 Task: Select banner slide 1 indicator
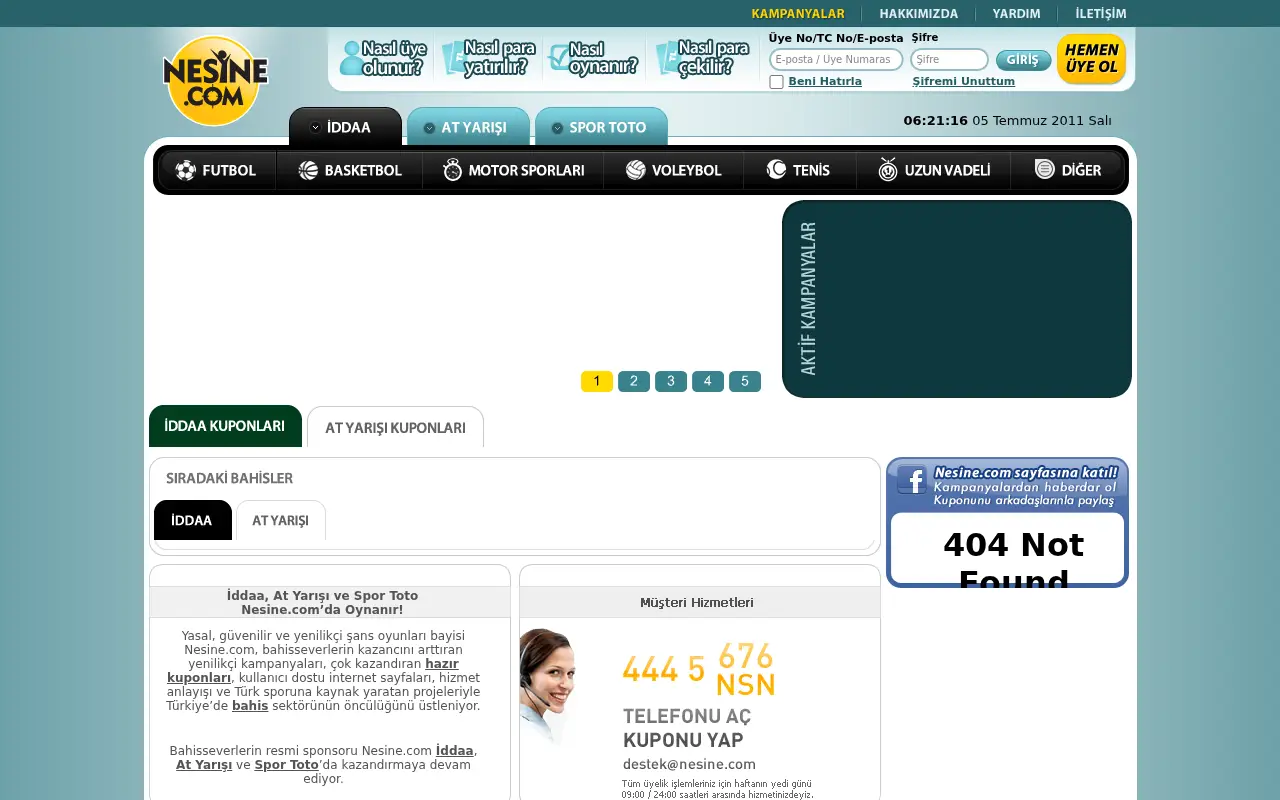pyautogui.click(x=597, y=381)
